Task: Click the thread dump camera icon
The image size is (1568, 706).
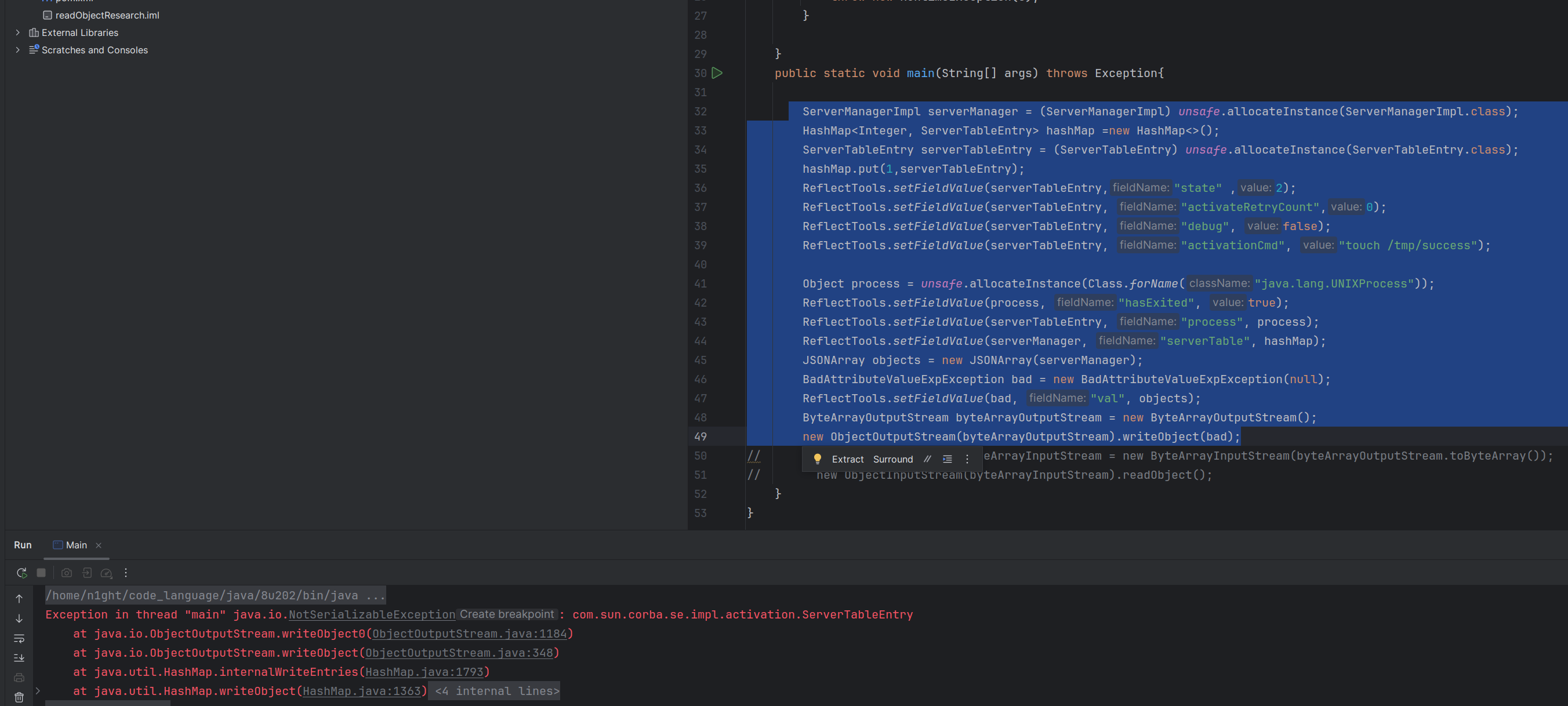Action: click(x=67, y=573)
